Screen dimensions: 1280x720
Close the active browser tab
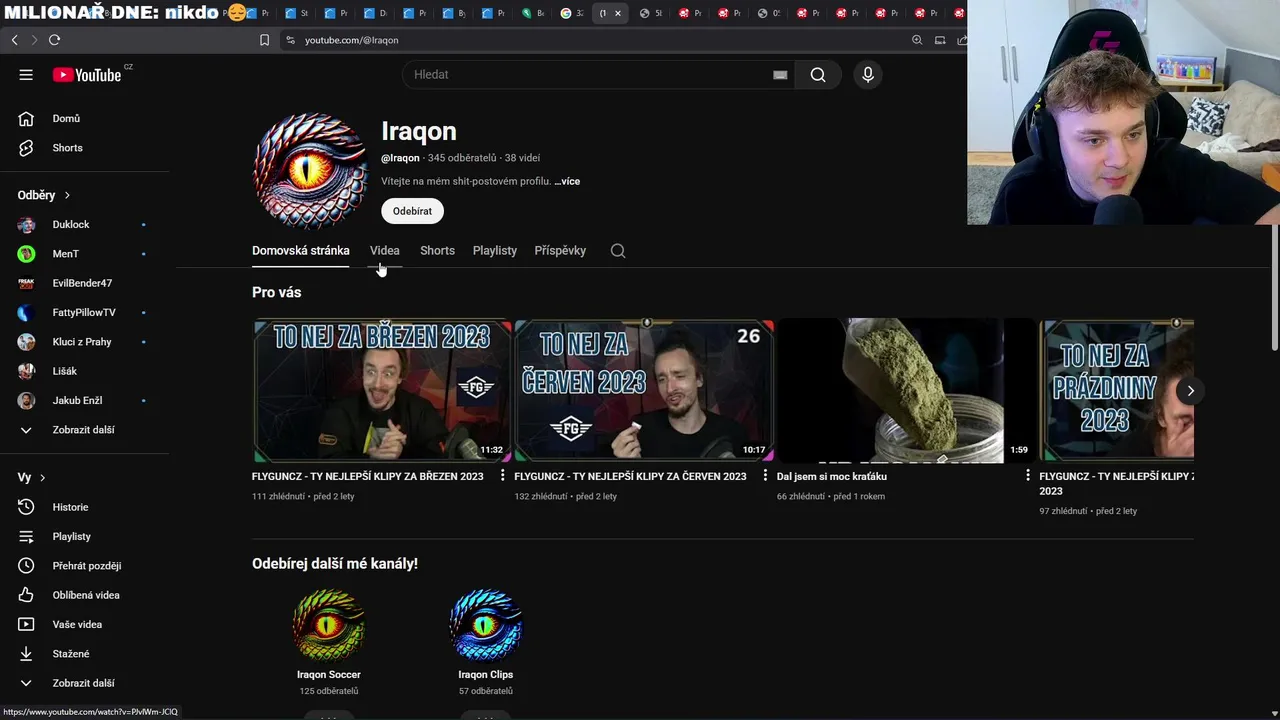tap(618, 13)
